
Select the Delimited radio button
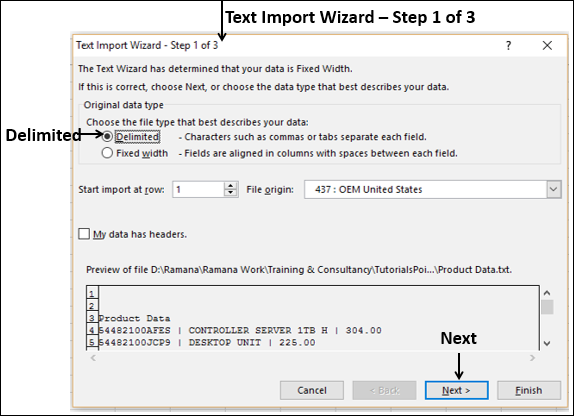[107, 137]
